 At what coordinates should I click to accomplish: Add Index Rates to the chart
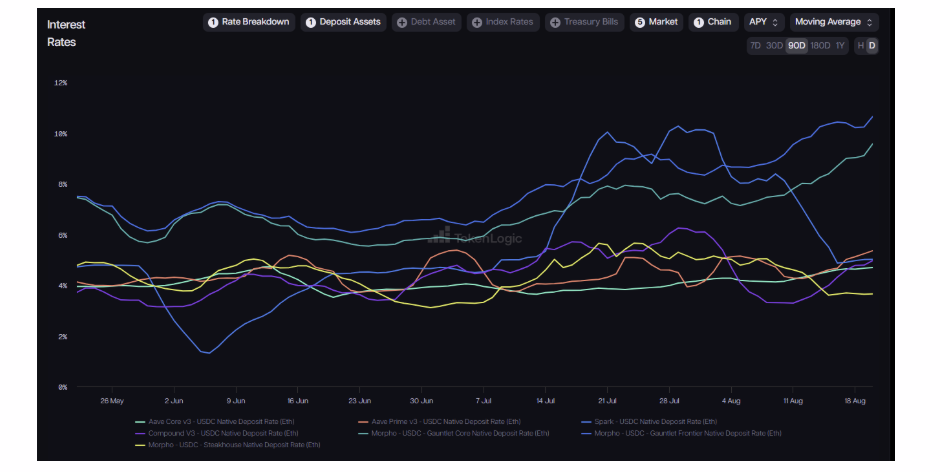502,22
